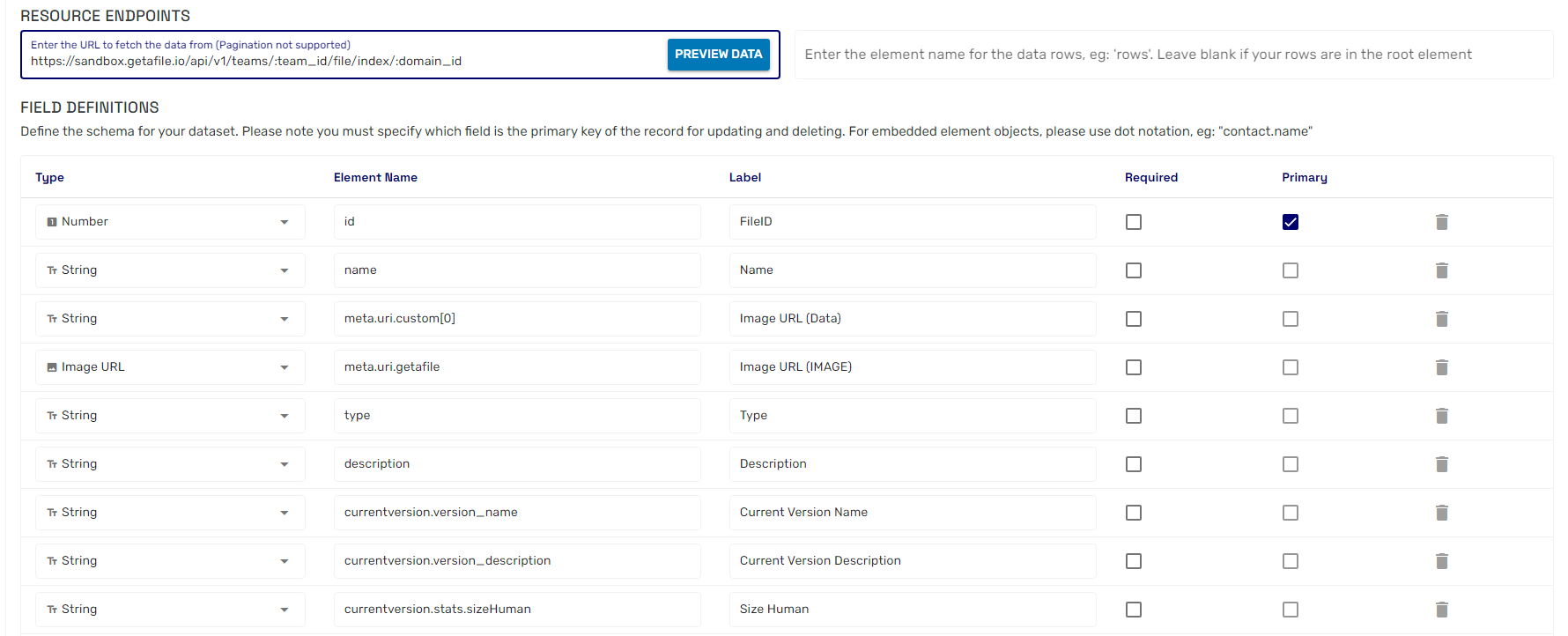Sort by the Element Name column header
The width and height of the screenshot is (1568, 636).
point(375,177)
